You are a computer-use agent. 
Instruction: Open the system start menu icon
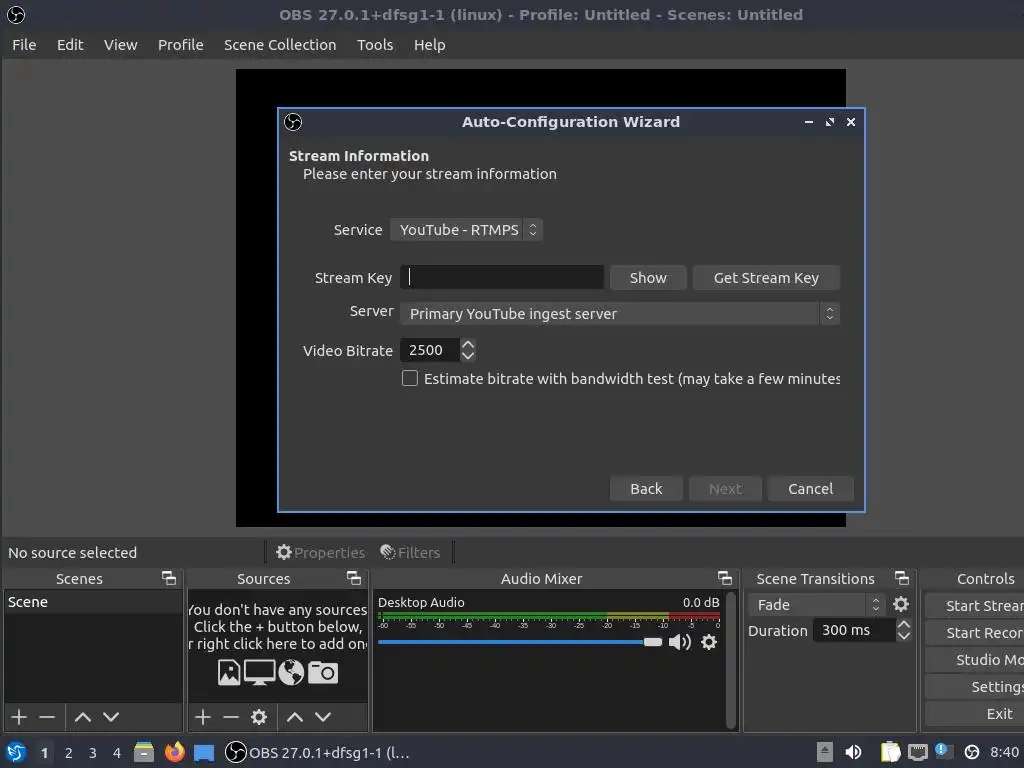[x=16, y=752]
